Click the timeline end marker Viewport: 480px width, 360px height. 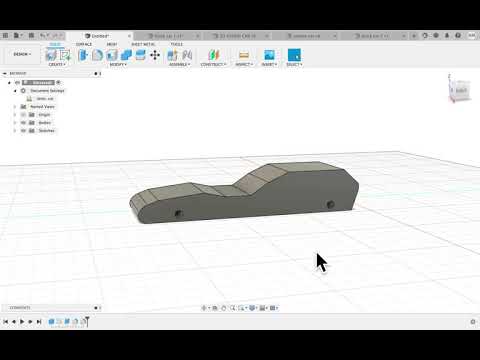pyautogui.click(x=87, y=321)
